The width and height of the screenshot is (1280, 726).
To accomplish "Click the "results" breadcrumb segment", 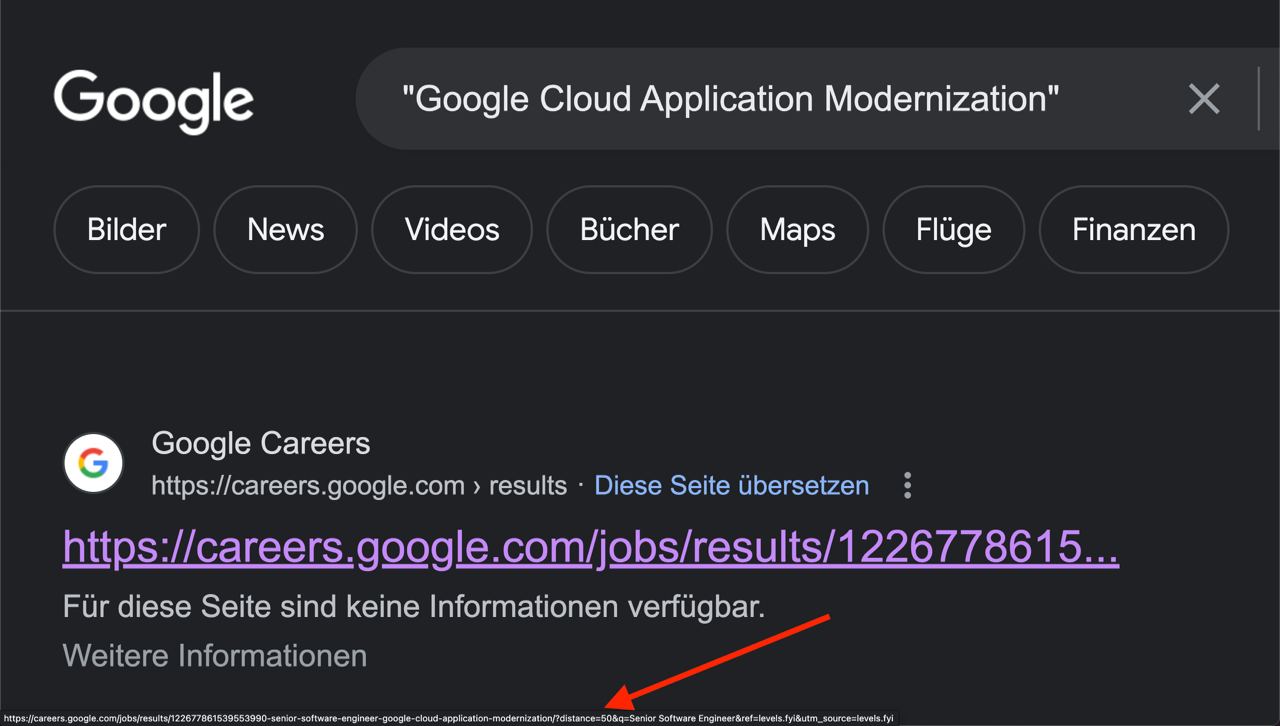I will click(528, 486).
